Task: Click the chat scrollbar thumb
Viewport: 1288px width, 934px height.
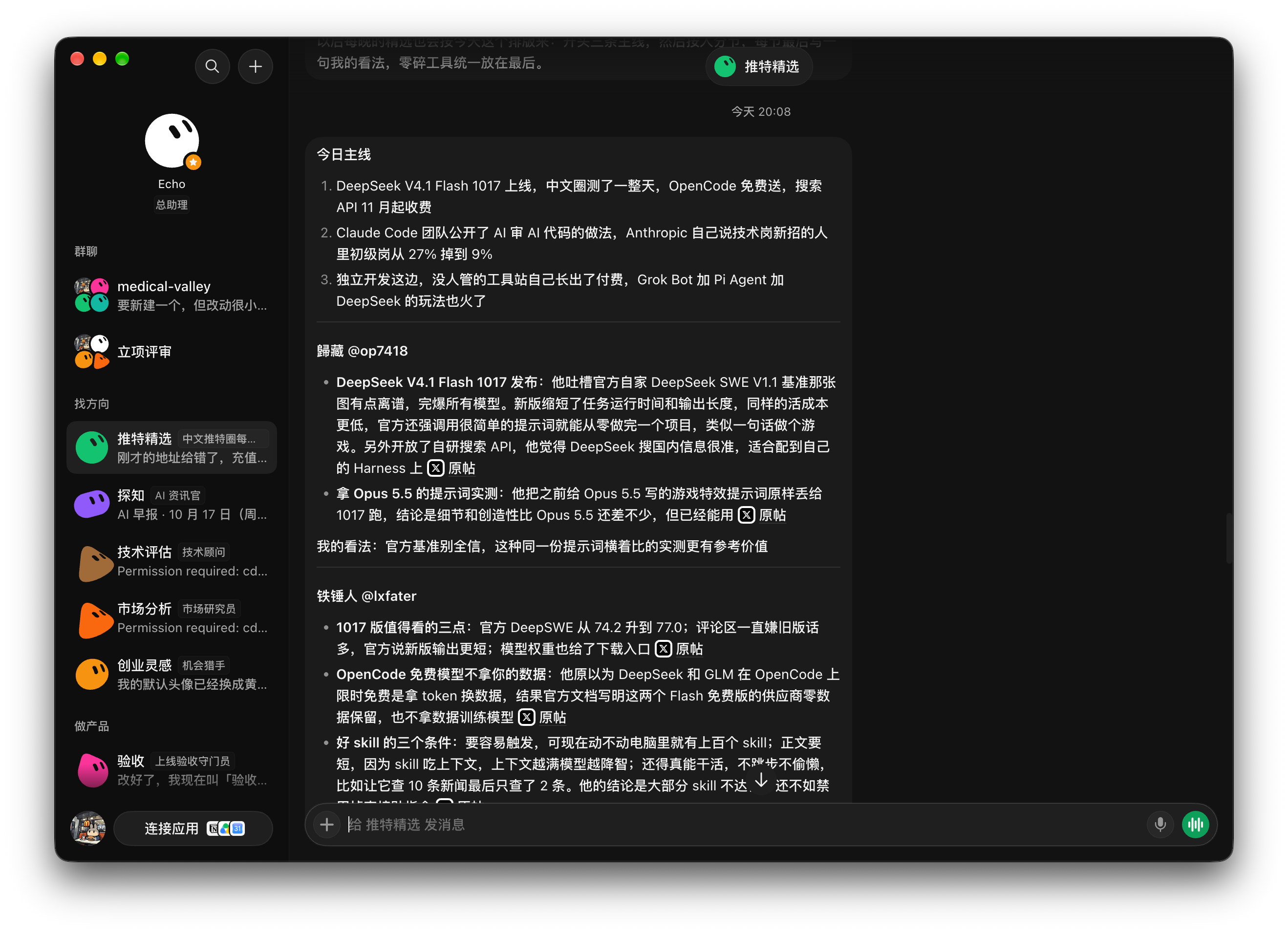Action: tap(1228, 538)
